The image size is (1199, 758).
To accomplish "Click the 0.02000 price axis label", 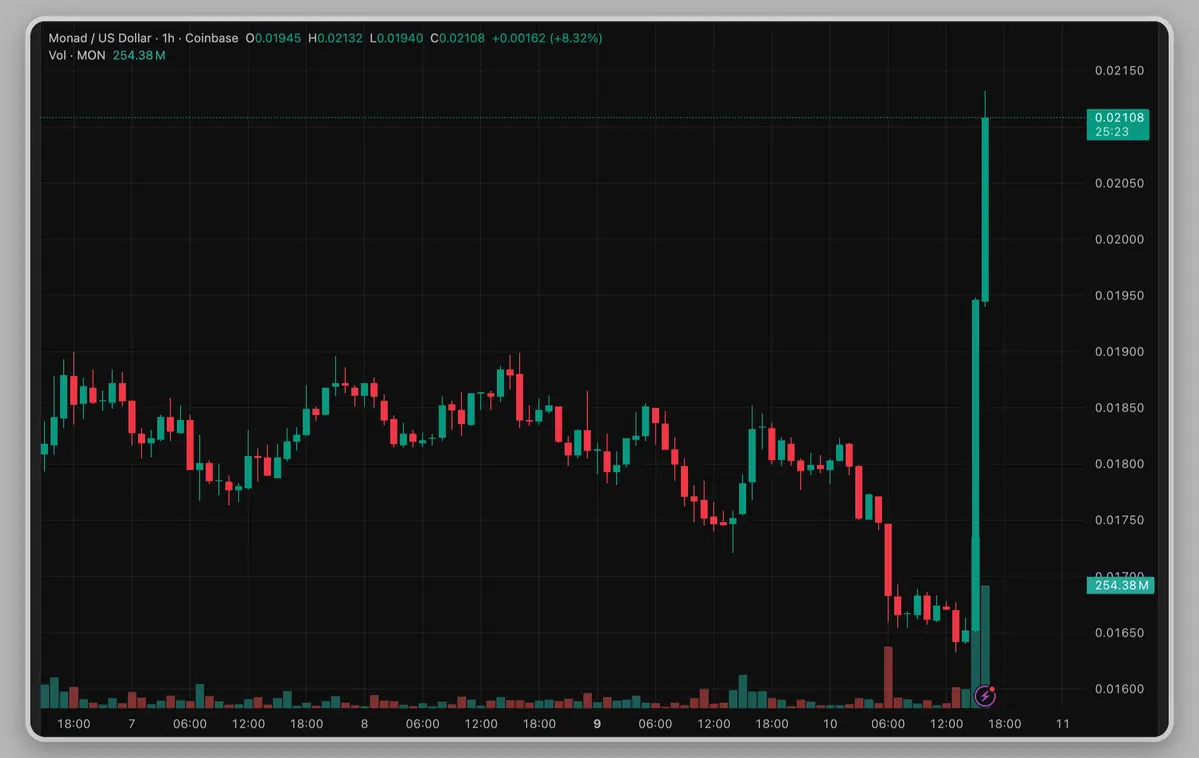I will coord(1119,239).
